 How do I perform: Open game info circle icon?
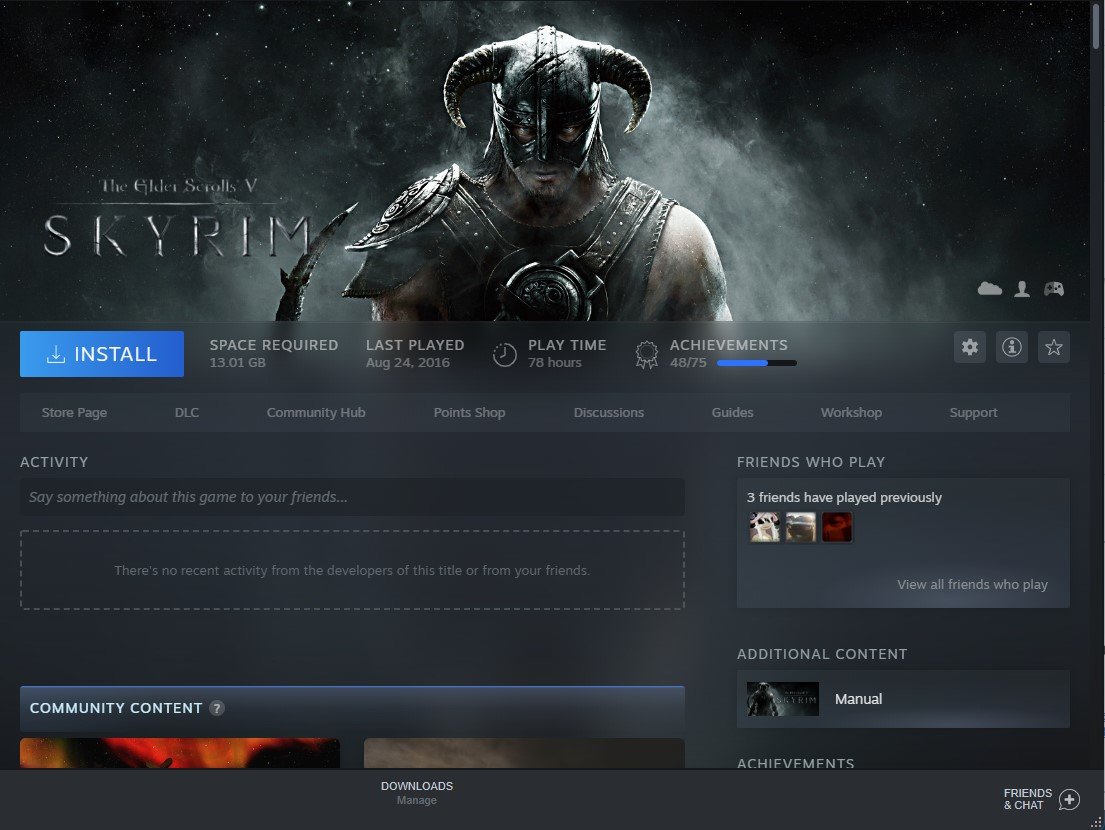point(1012,347)
